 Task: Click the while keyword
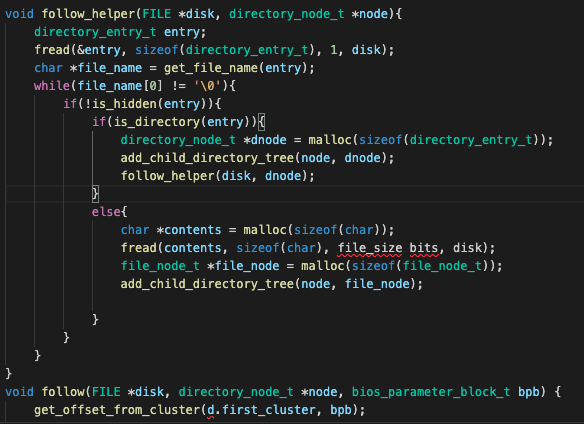52,86
